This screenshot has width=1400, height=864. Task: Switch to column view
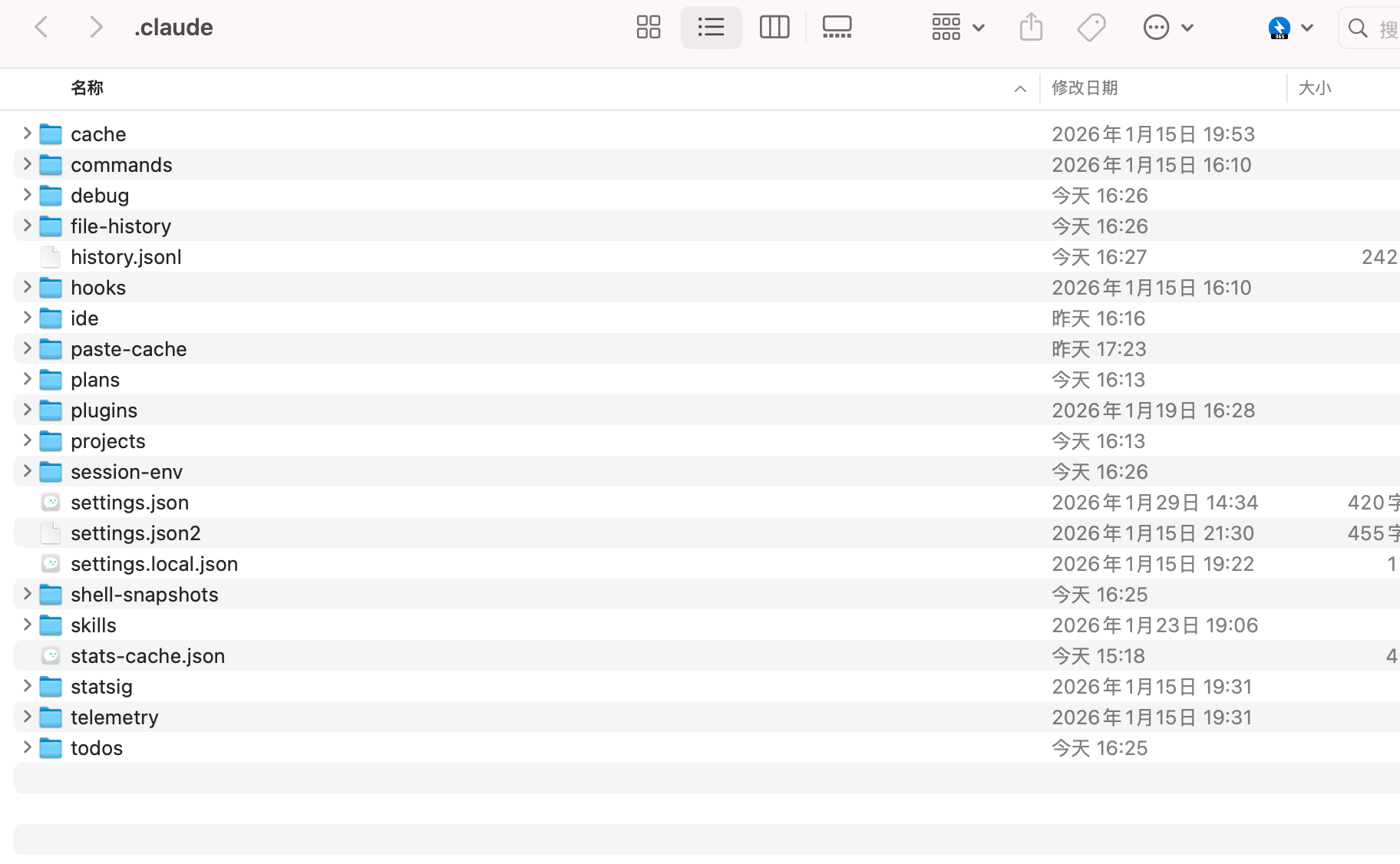click(774, 28)
